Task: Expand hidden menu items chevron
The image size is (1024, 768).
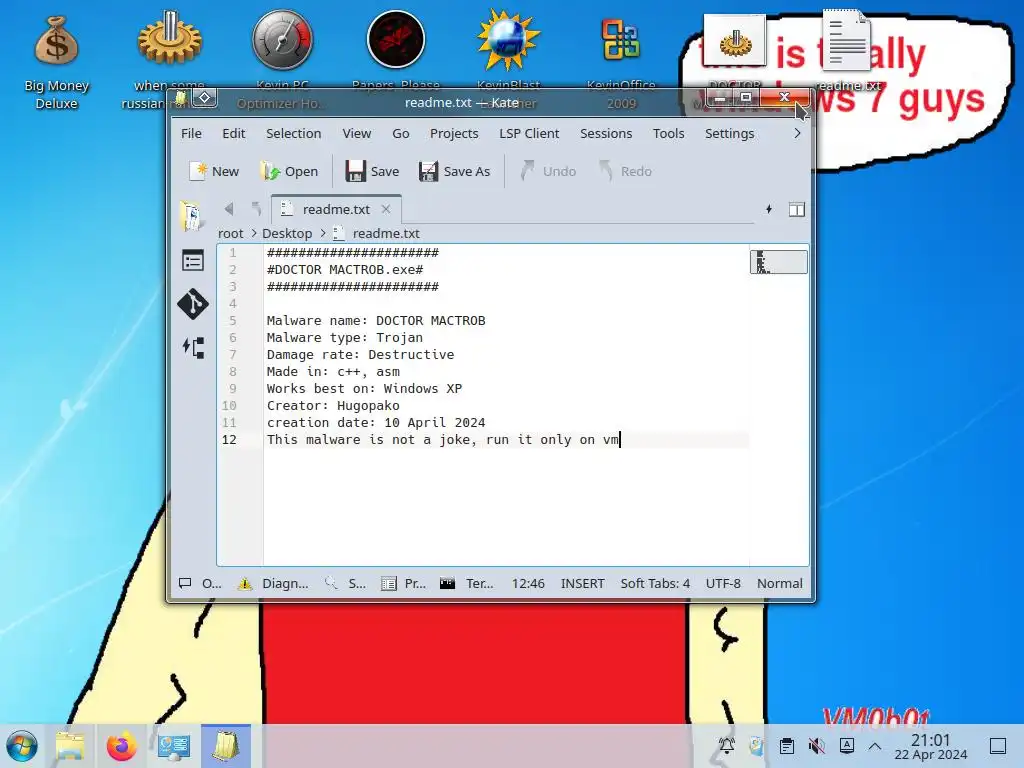Action: point(797,133)
